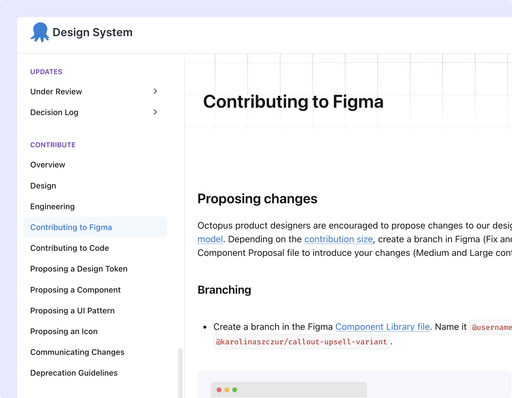
Task: Click the @karolinaszczur/callout-upsell-variant code snippet
Action: [x=301, y=342]
